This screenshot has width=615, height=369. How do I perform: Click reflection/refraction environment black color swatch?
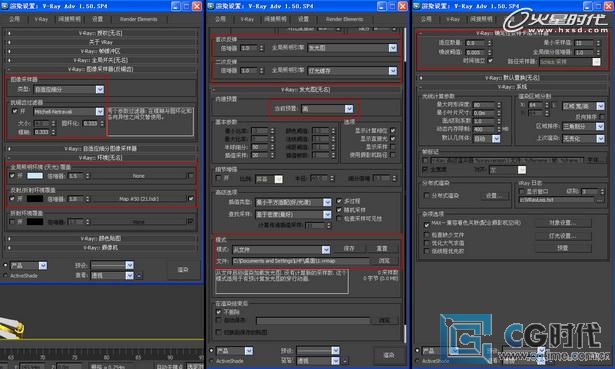35,199
